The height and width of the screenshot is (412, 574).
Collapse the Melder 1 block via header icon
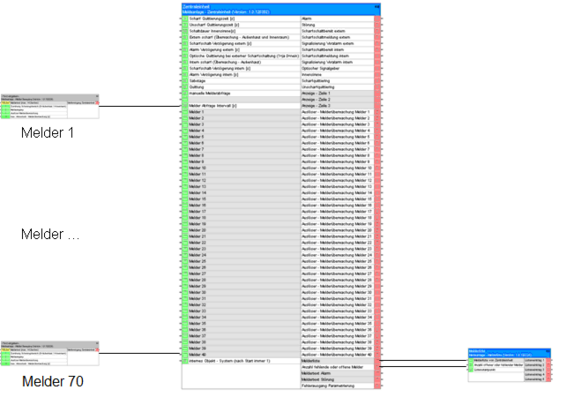[x=97, y=96]
